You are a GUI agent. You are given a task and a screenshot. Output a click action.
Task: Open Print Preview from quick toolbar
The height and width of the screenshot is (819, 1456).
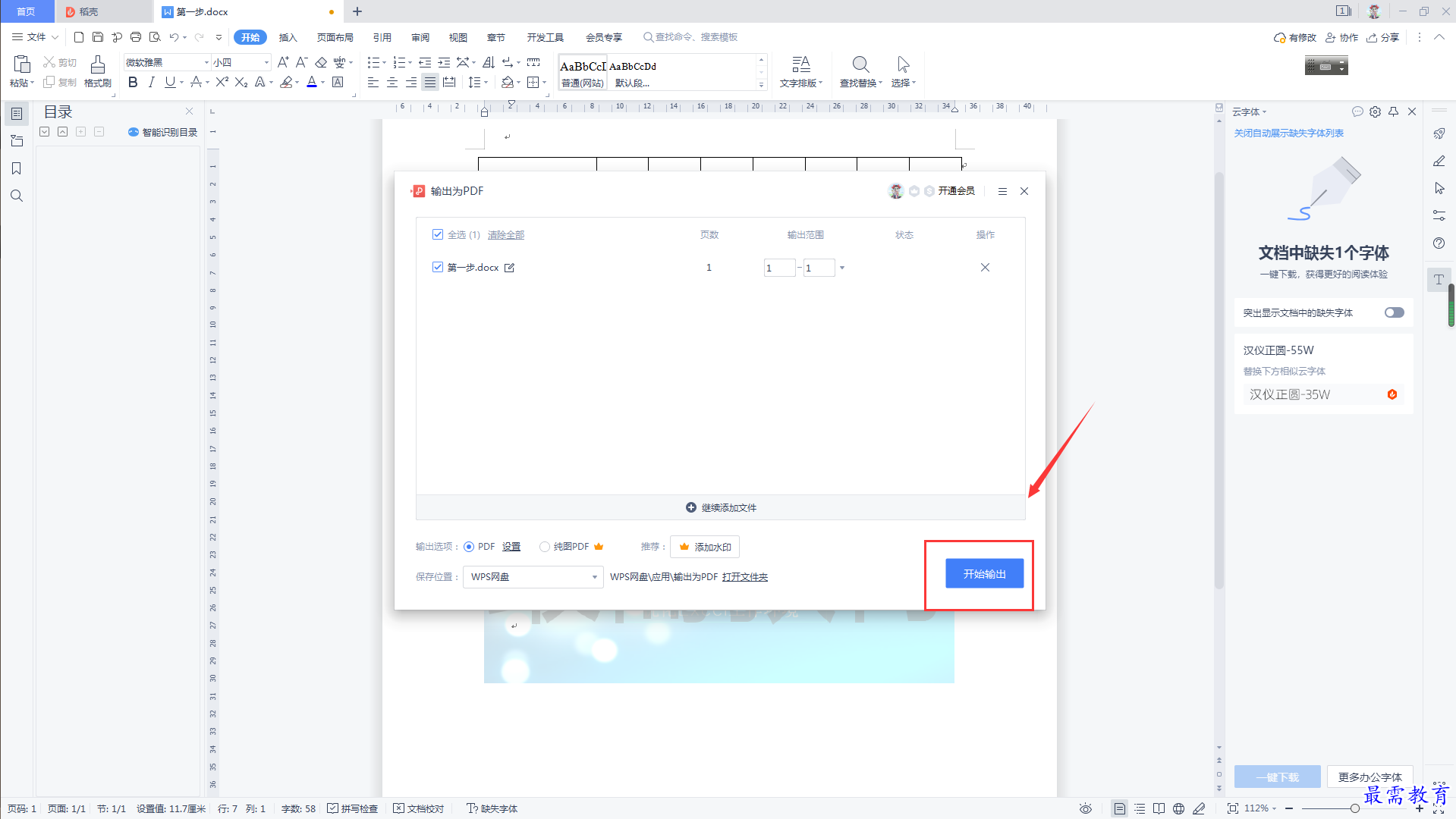pos(155,37)
